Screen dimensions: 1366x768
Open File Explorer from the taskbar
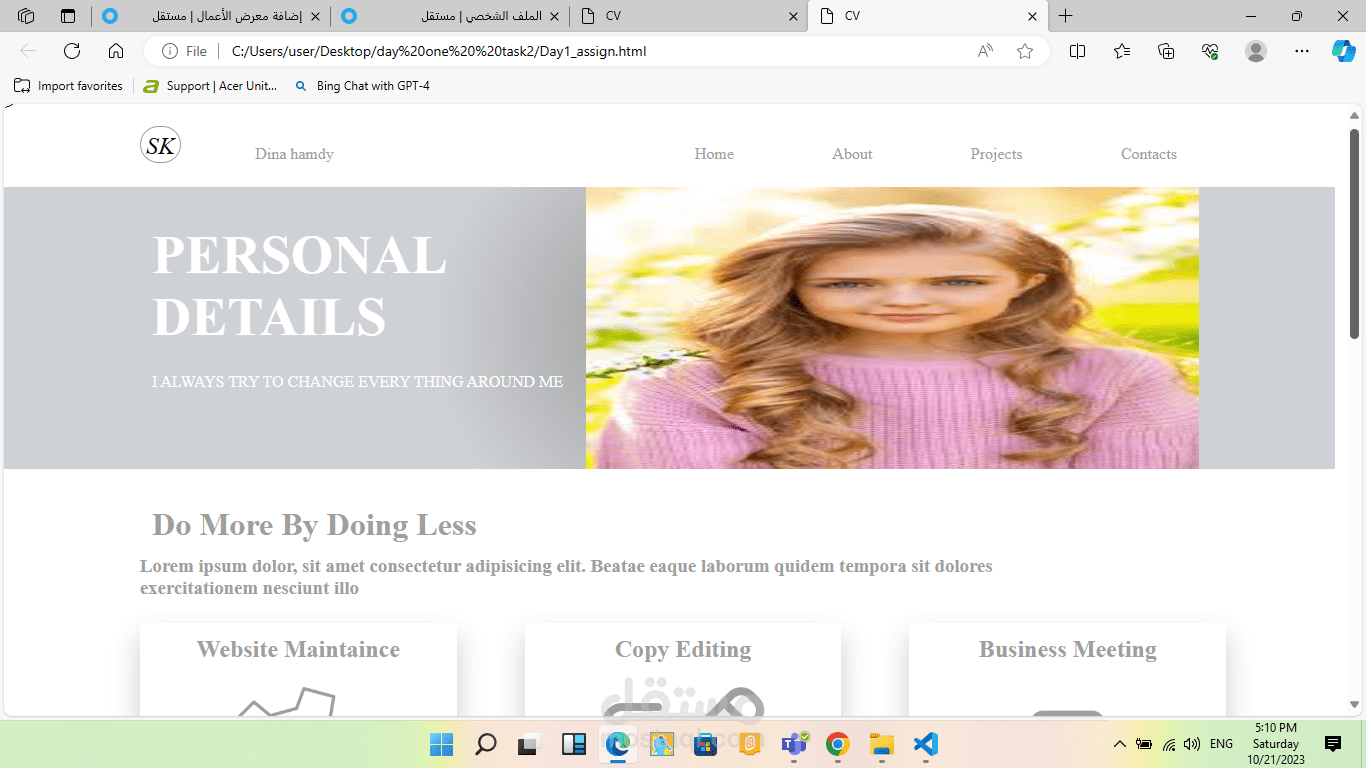click(881, 744)
